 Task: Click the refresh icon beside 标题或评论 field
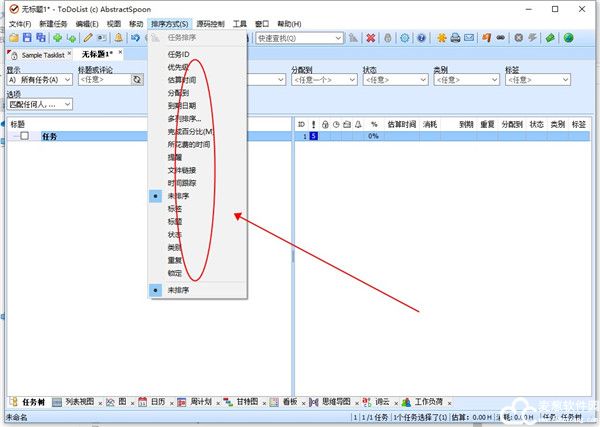137,79
